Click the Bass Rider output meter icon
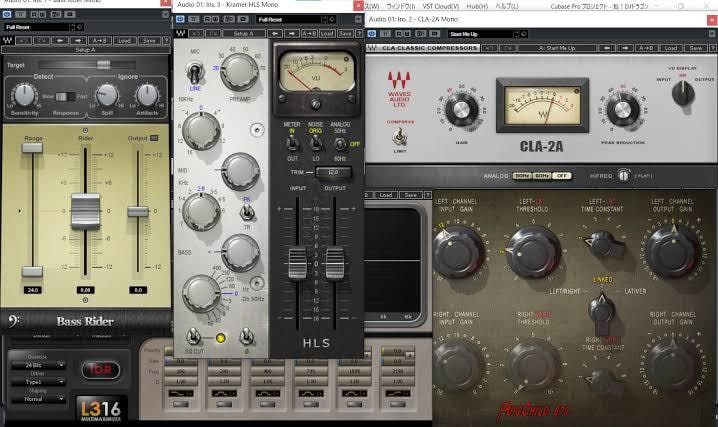Viewport: 718px width, 427px height. coord(154,138)
